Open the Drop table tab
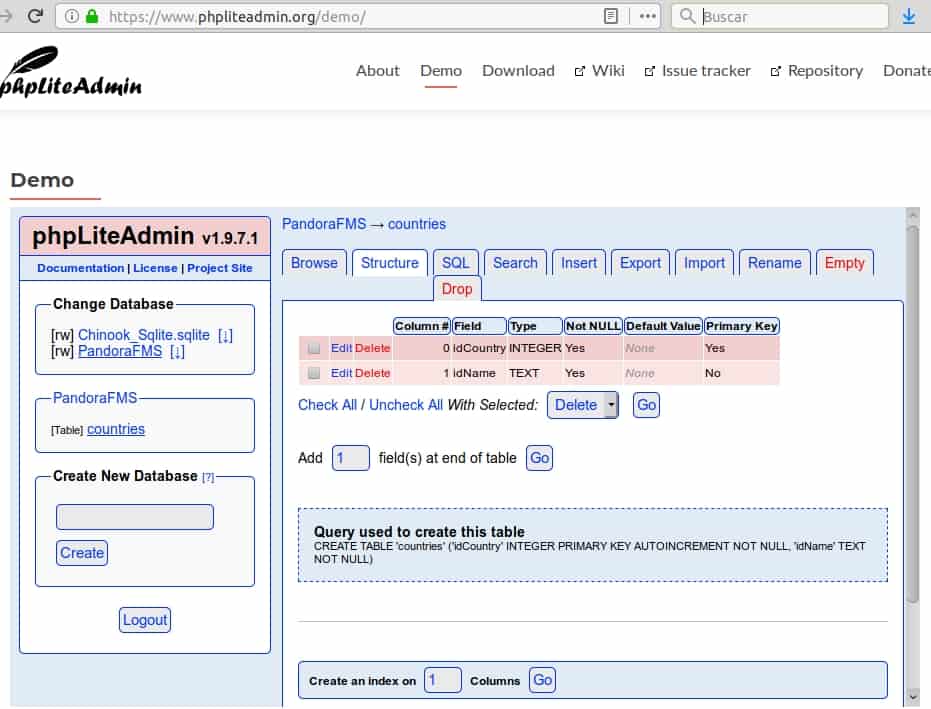 457,289
